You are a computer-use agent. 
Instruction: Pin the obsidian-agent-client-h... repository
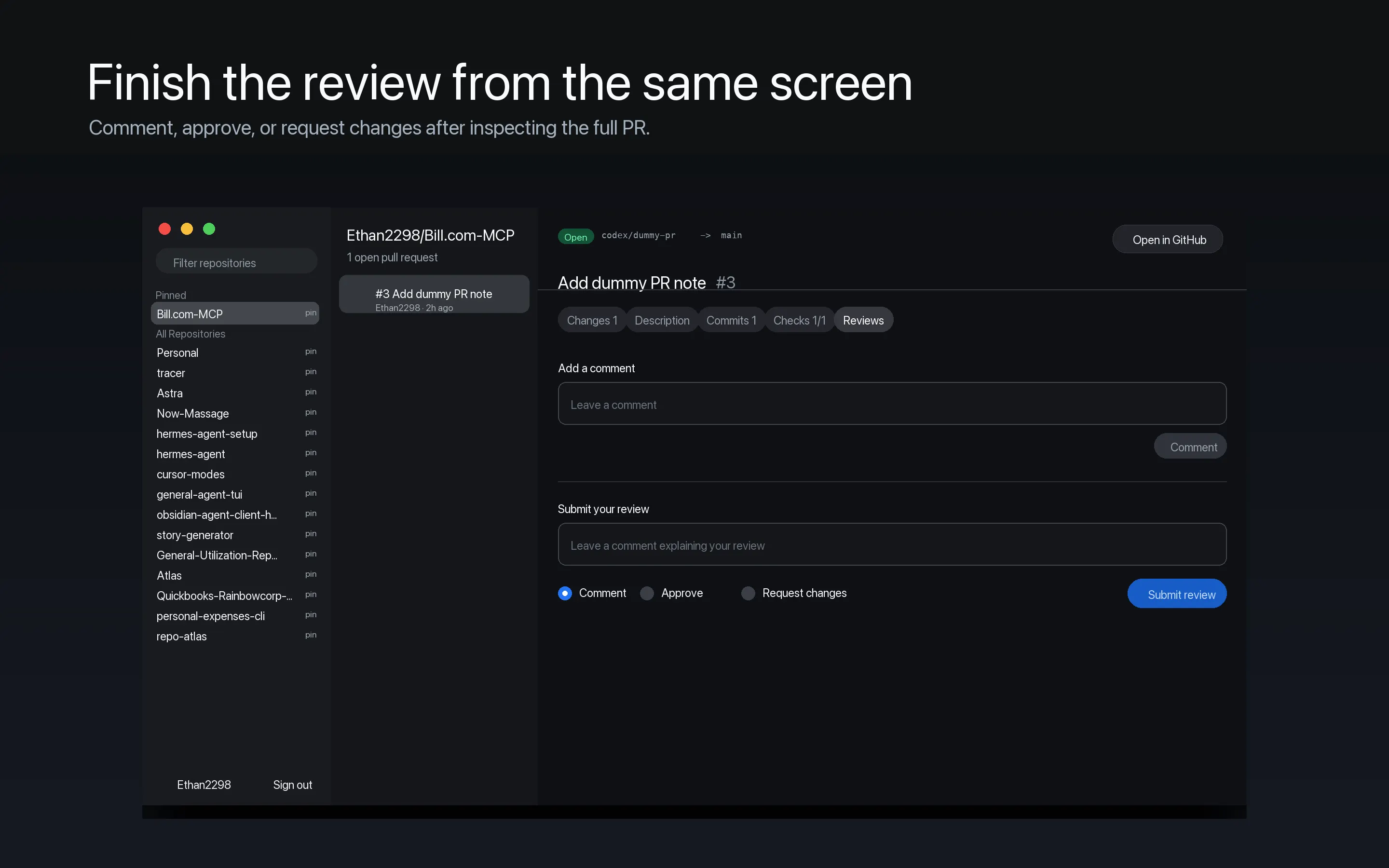point(311,514)
